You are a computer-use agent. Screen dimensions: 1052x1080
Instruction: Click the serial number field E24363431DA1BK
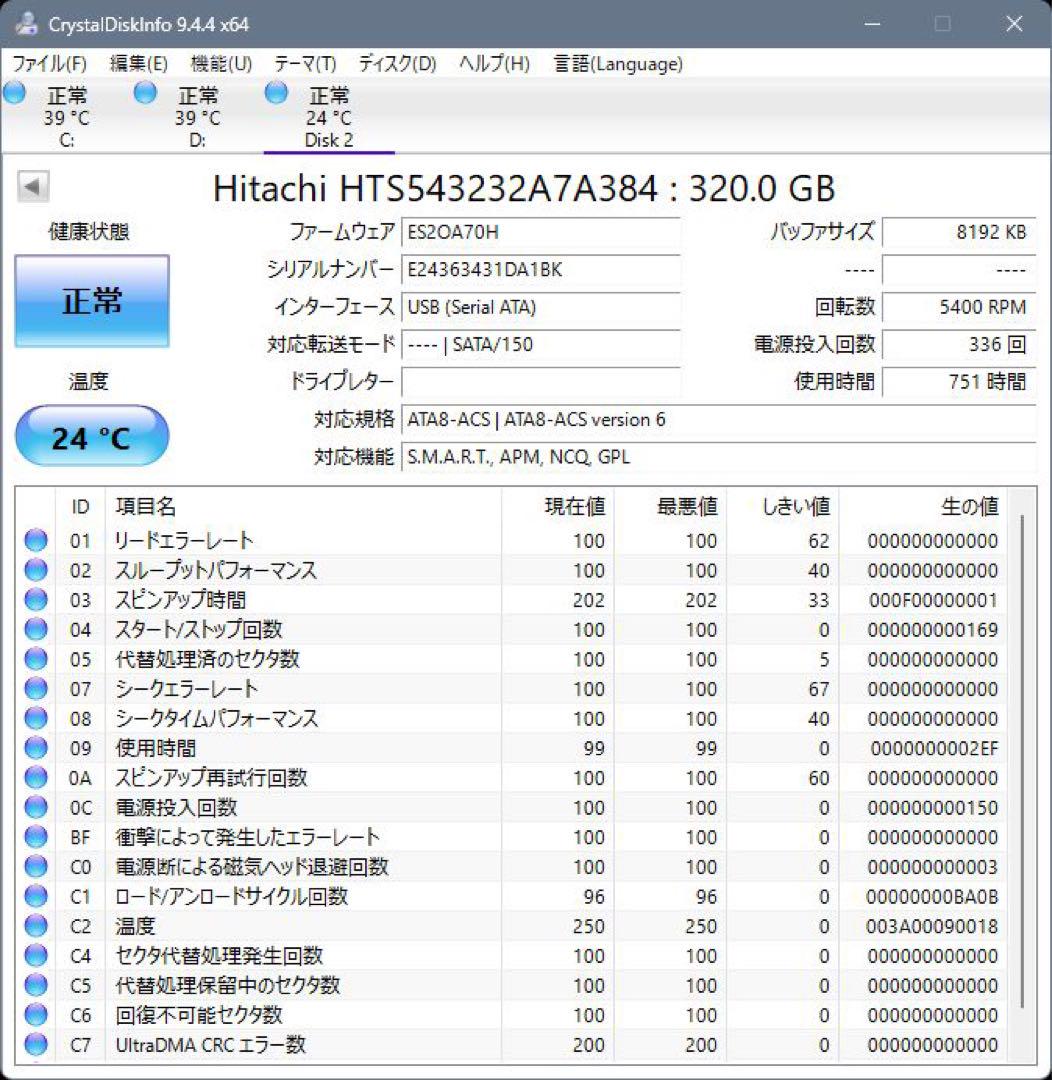coord(541,269)
